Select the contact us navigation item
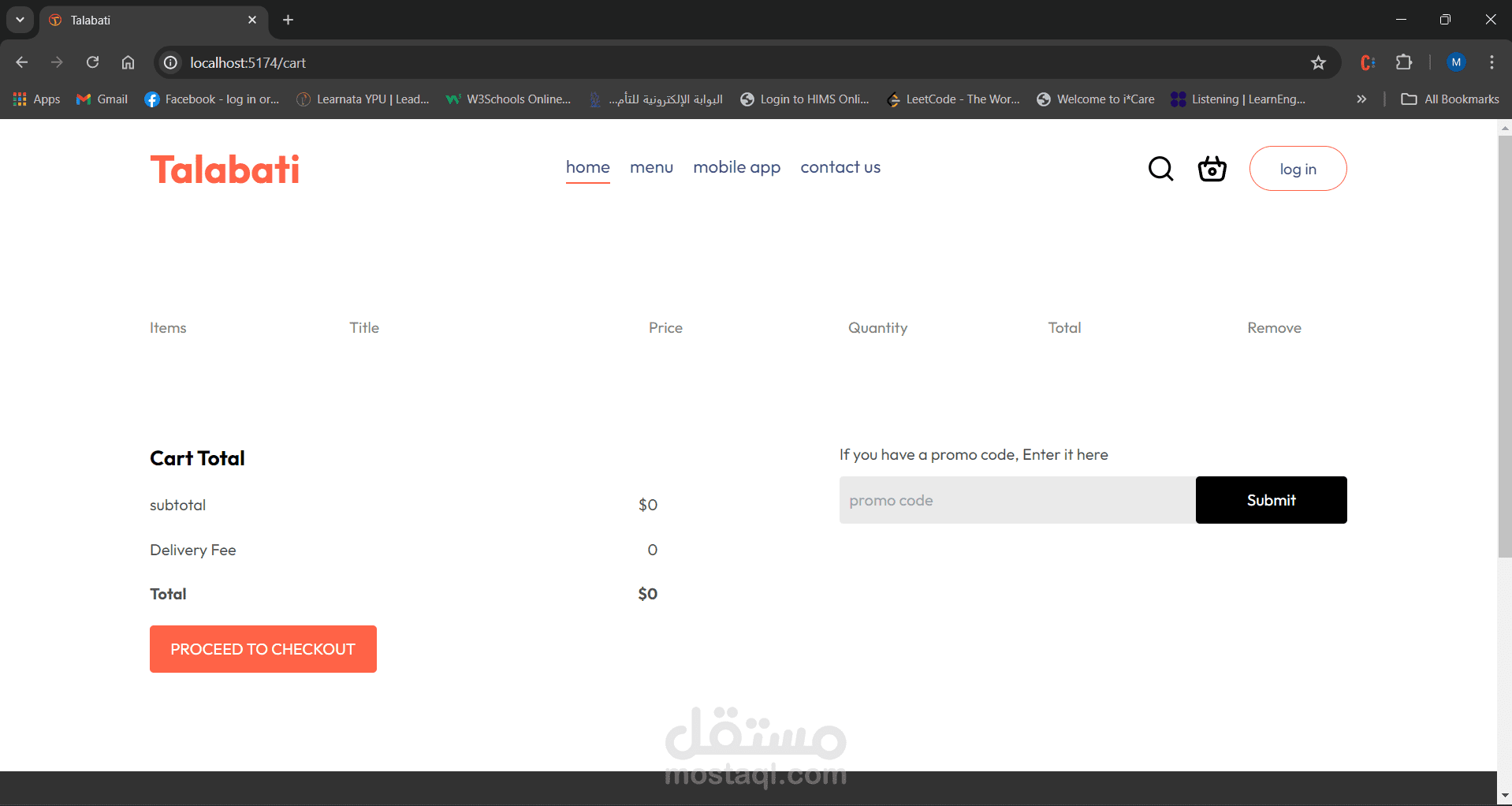The image size is (1512, 806). tap(840, 167)
